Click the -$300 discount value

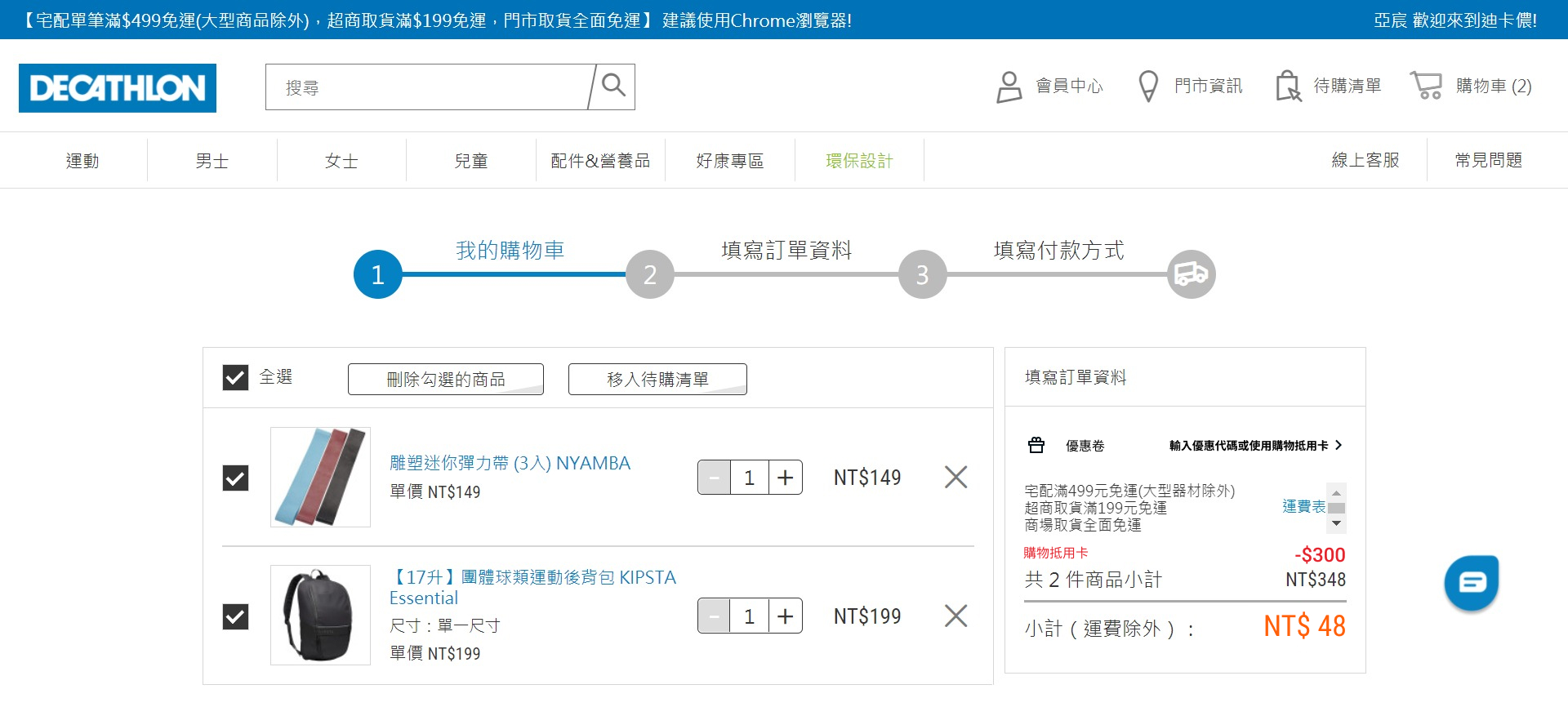click(1320, 555)
